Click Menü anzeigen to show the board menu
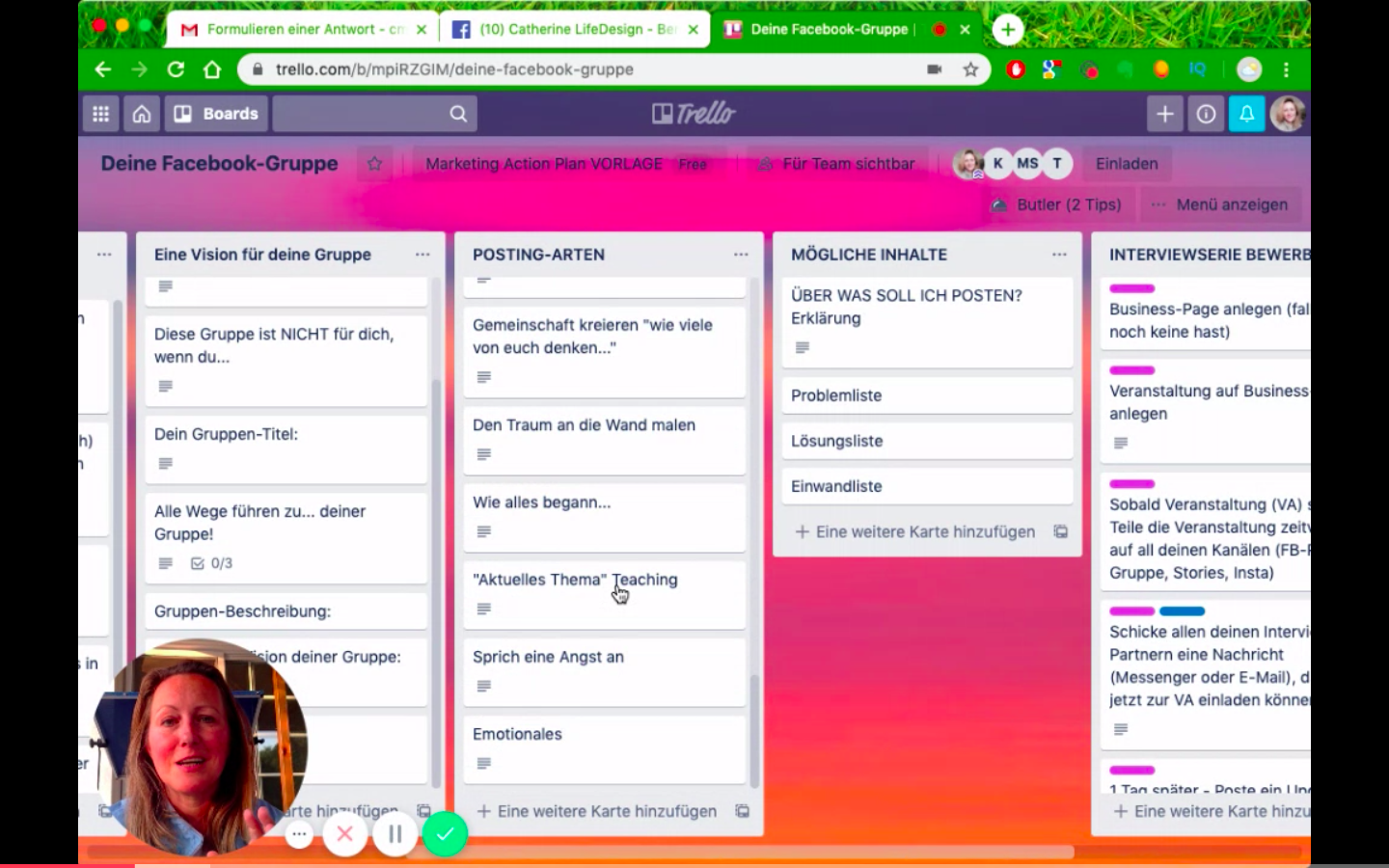The width and height of the screenshot is (1389, 868). point(1220,204)
